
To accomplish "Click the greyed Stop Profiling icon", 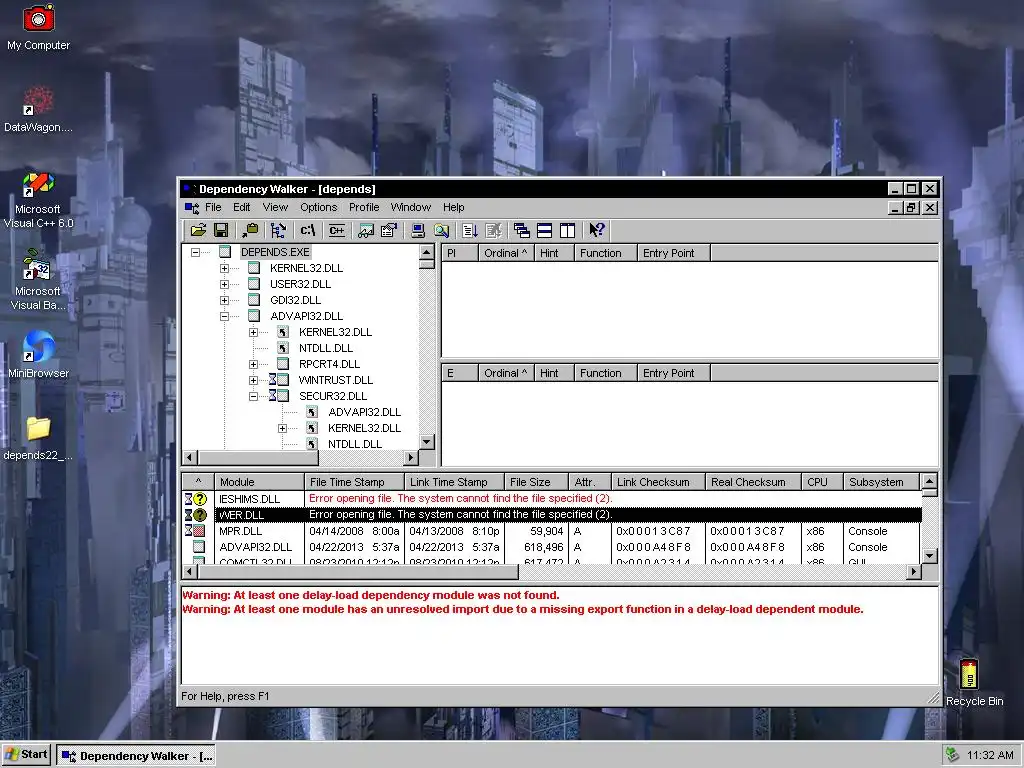I will coord(493,230).
